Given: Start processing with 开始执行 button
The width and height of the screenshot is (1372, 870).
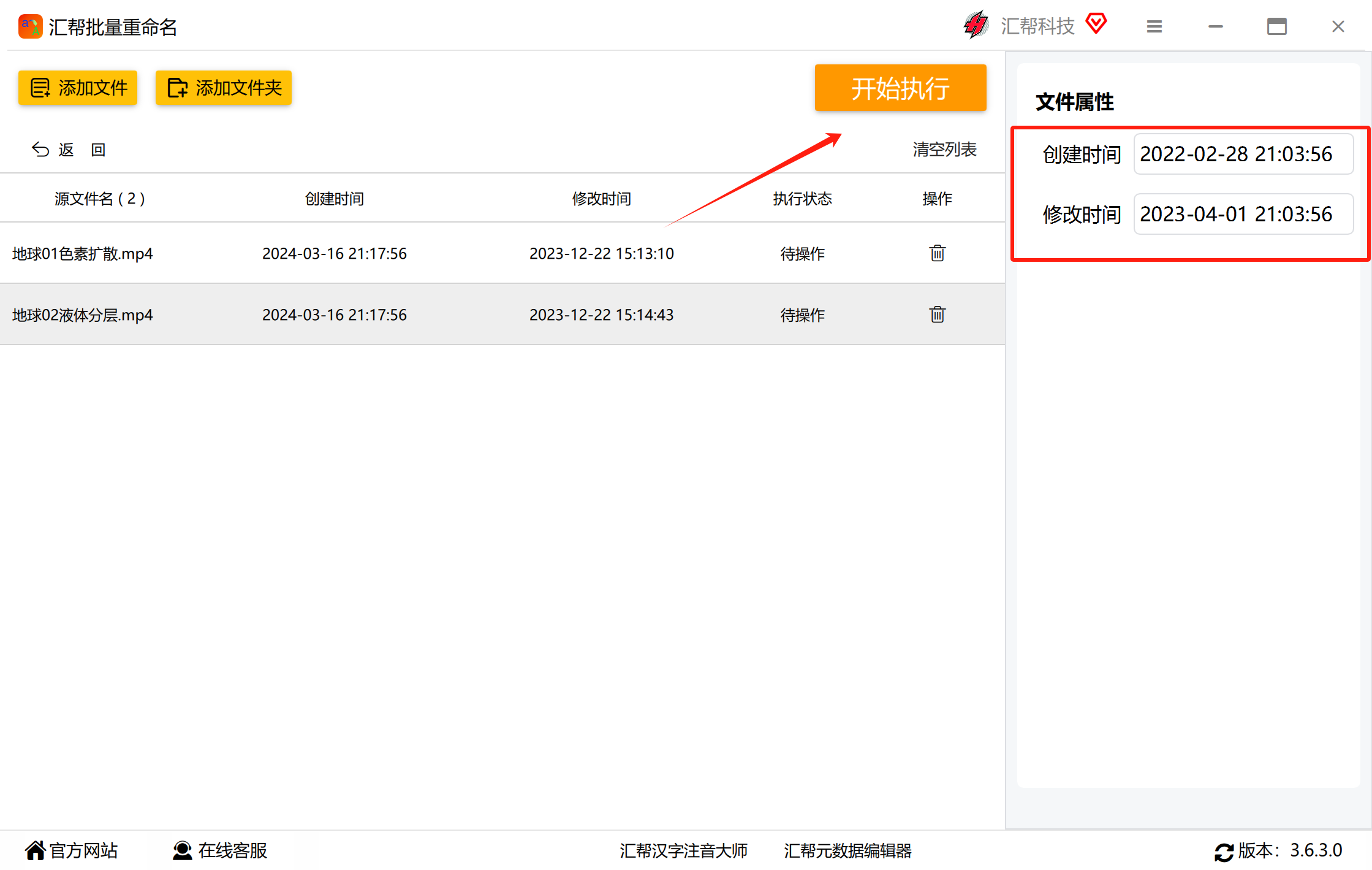Looking at the screenshot, I should click(900, 88).
